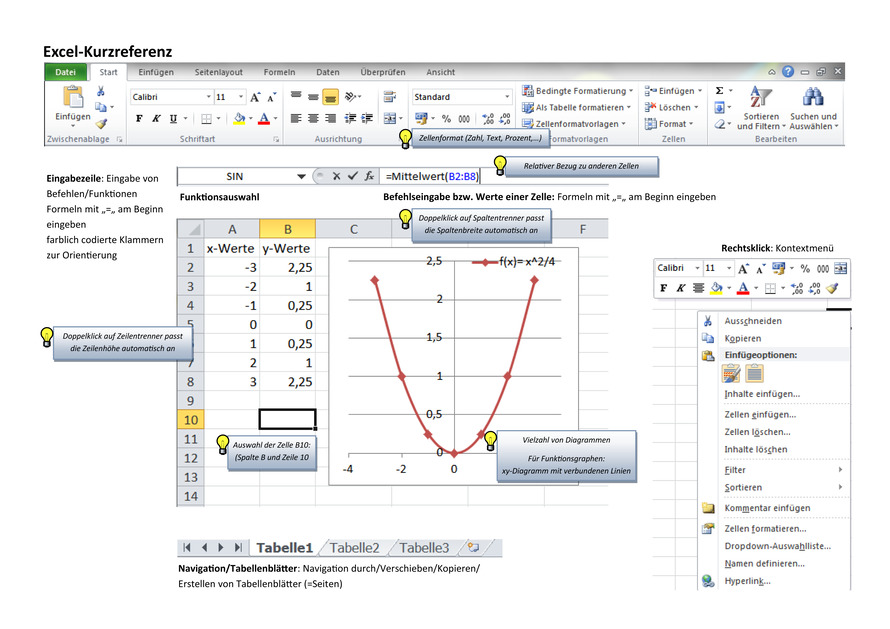This screenshot has height=629, width=890.
Task: Toggle center alignment in the mini toolbar
Action: (699, 288)
